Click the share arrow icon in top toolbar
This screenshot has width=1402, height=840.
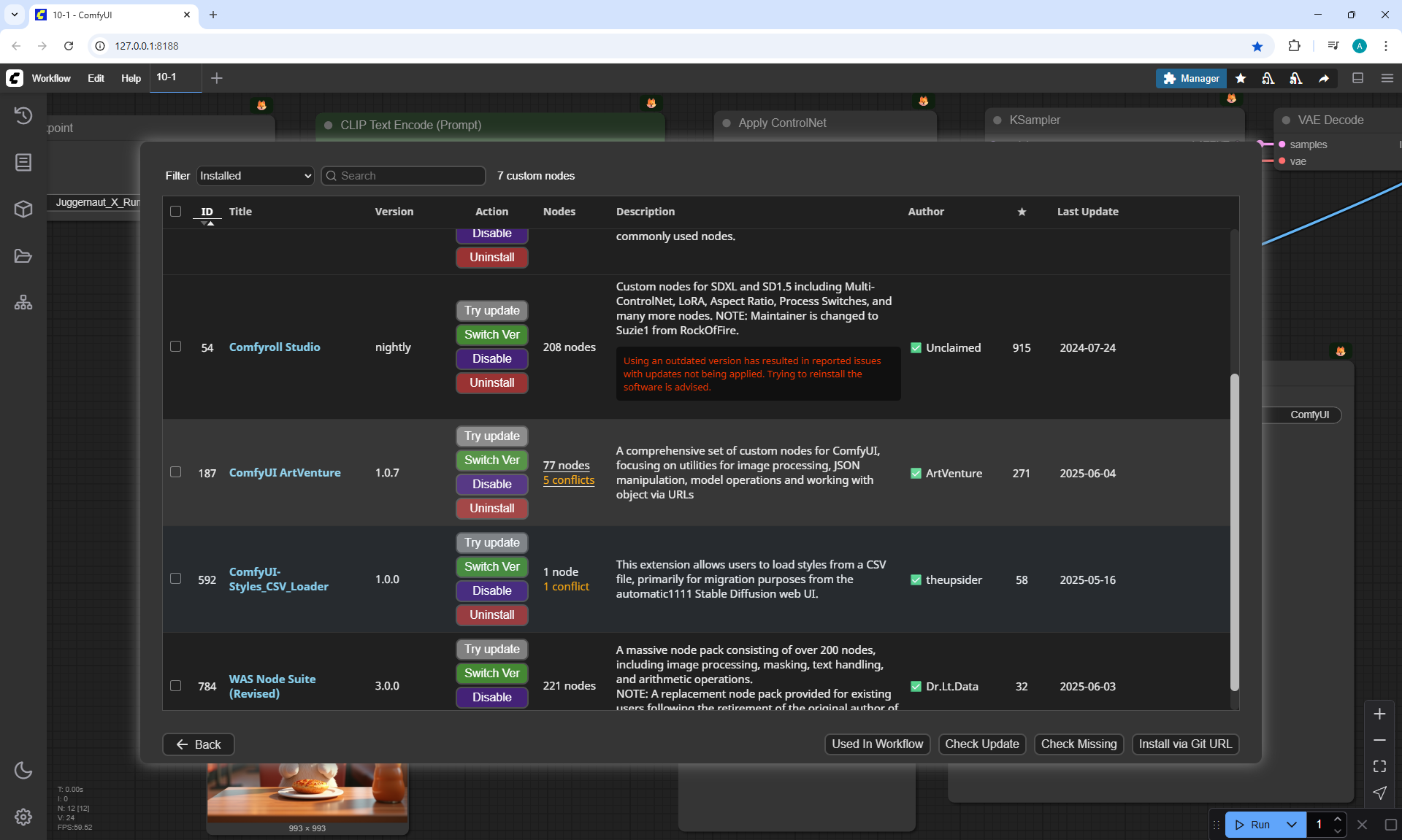[1324, 78]
